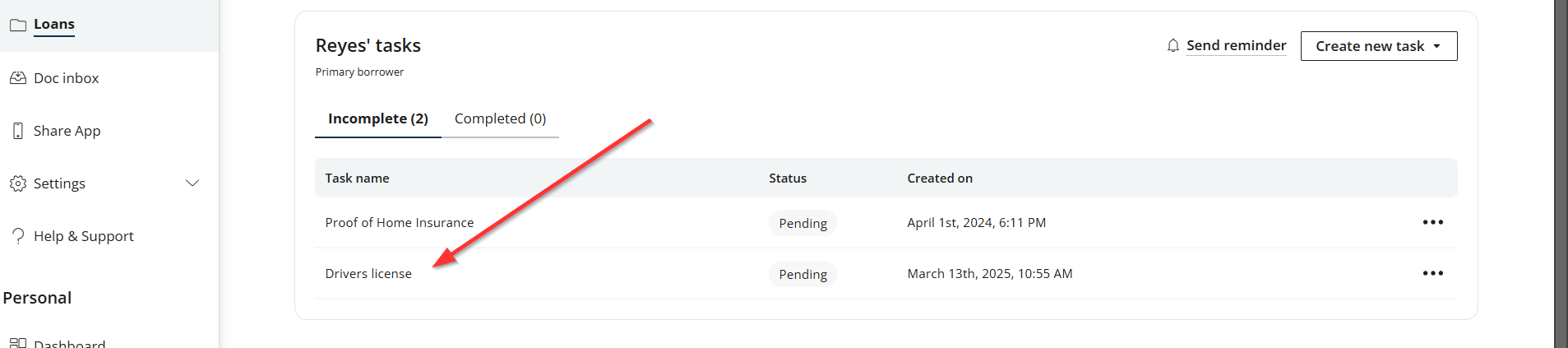Expand the Settings chevron in sidebar
This screenshot has height=348, width=1568.
click(x=192, y=183)
